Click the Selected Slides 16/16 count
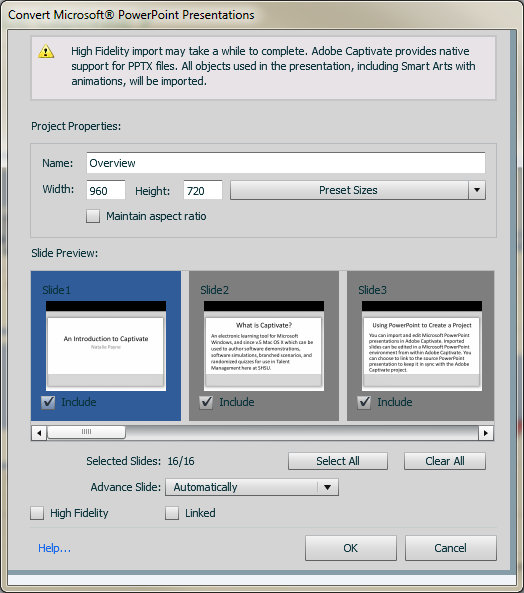The height and width of the screenshot is (593, 524). click(x=181, y=461)
